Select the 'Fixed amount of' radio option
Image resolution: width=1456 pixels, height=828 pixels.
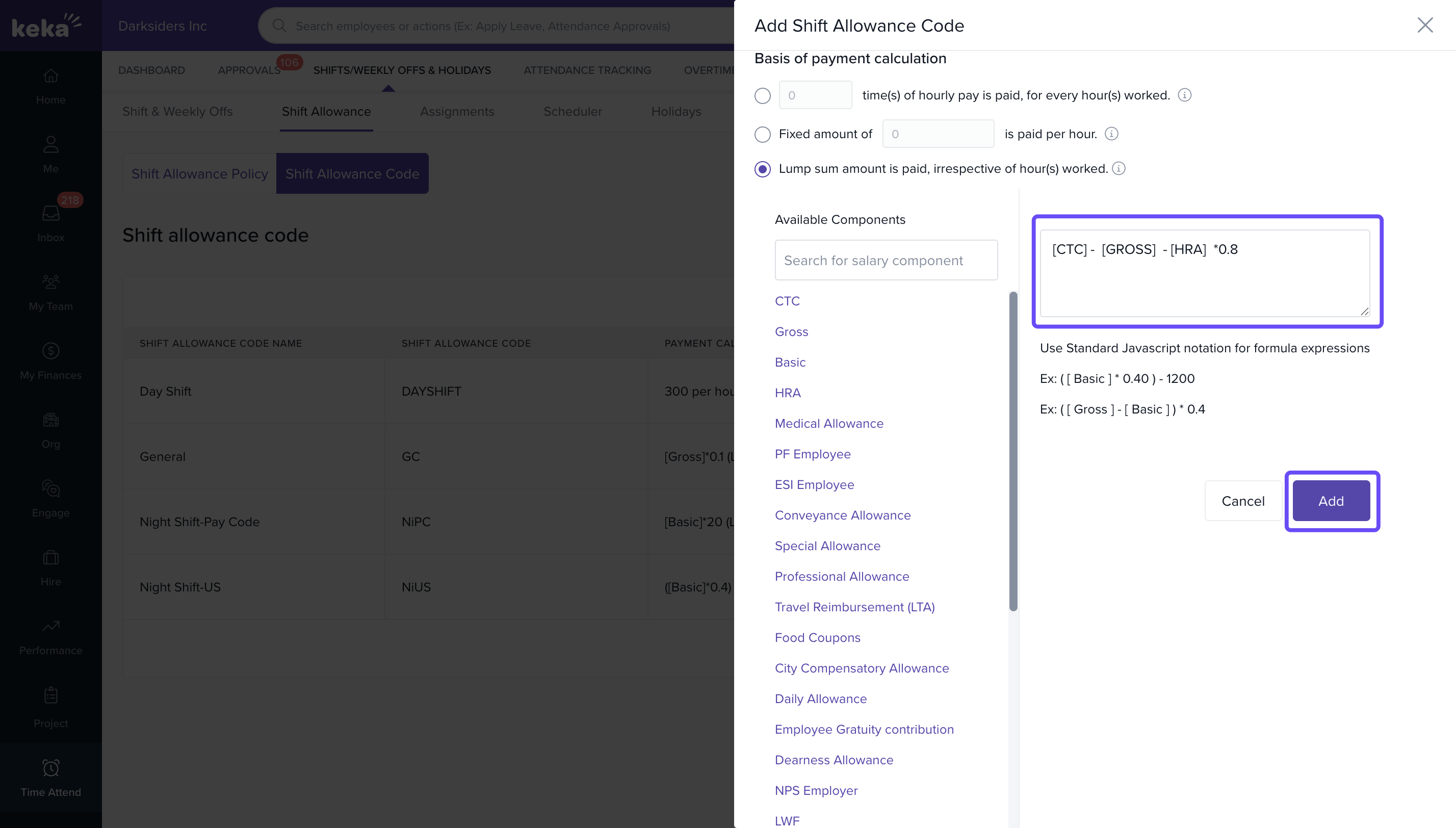762,134
